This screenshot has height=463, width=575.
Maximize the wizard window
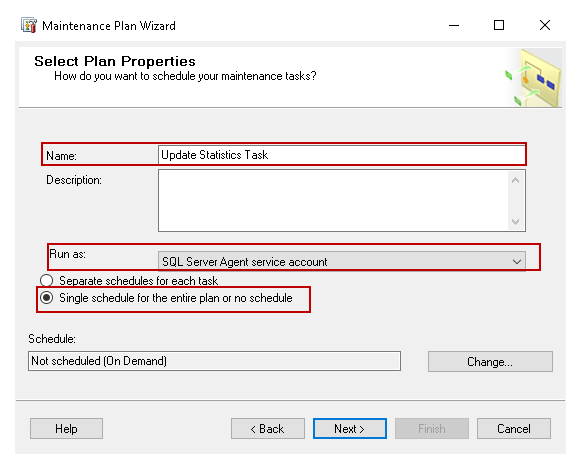coord(499,25)
